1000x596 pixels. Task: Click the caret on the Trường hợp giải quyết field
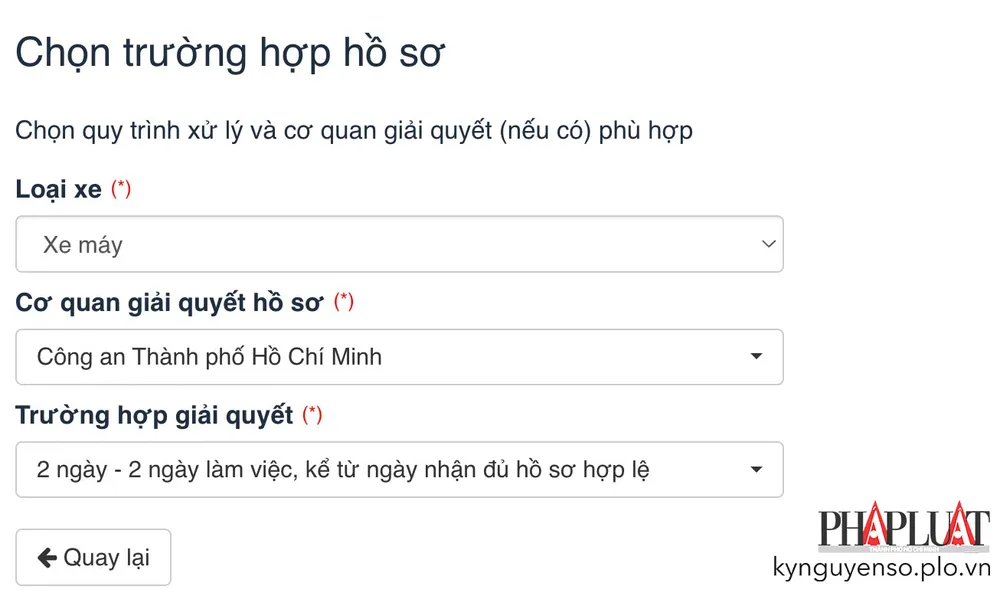pyautogui.click(x=755, y=469)
